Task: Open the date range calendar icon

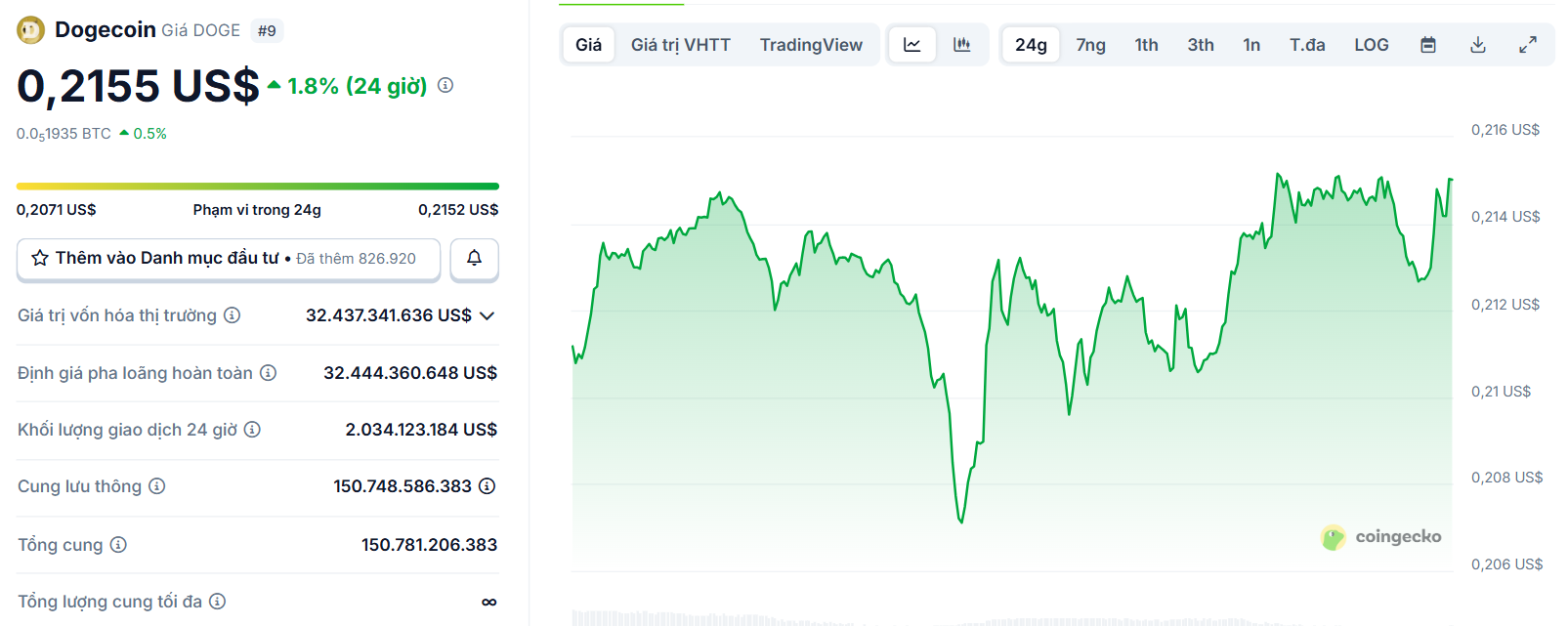Action: coord(1427,44)
